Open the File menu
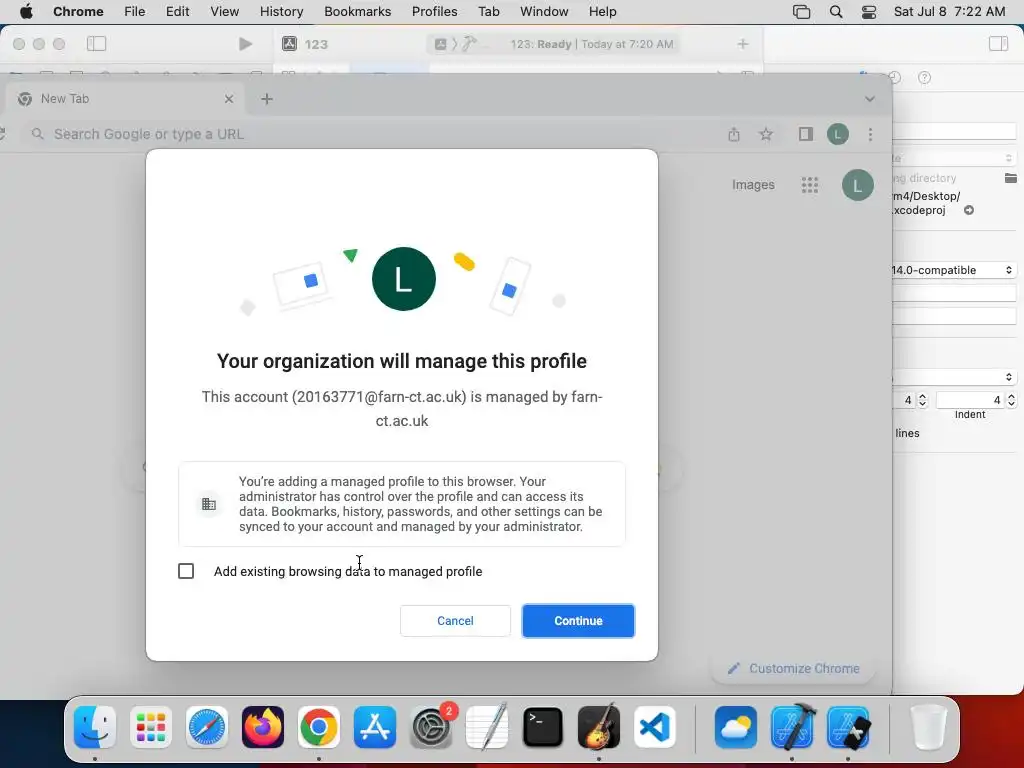 pyautogui.click(x=135, y=11)
